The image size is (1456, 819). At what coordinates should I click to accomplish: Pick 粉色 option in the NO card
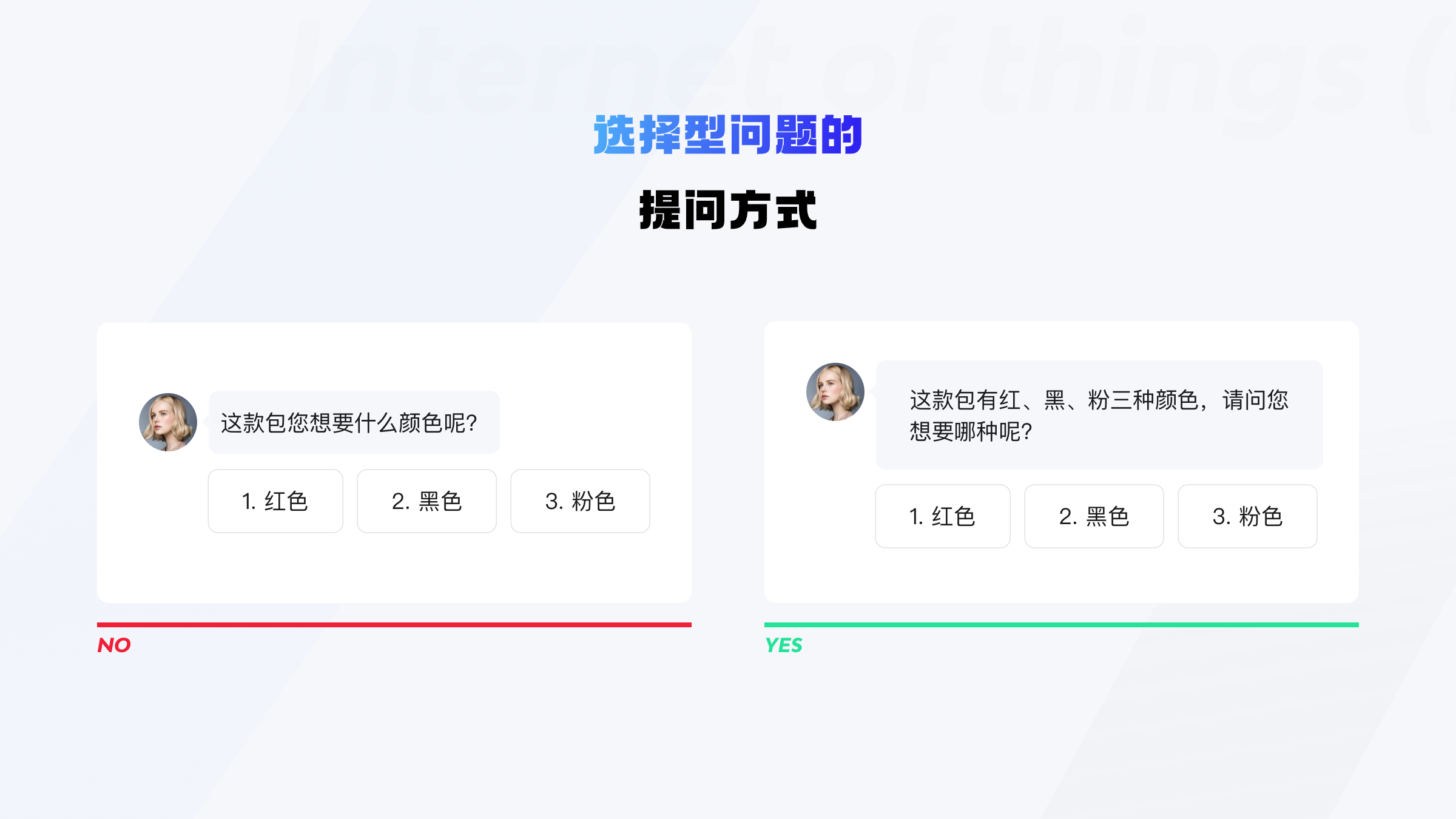point(580,501)
